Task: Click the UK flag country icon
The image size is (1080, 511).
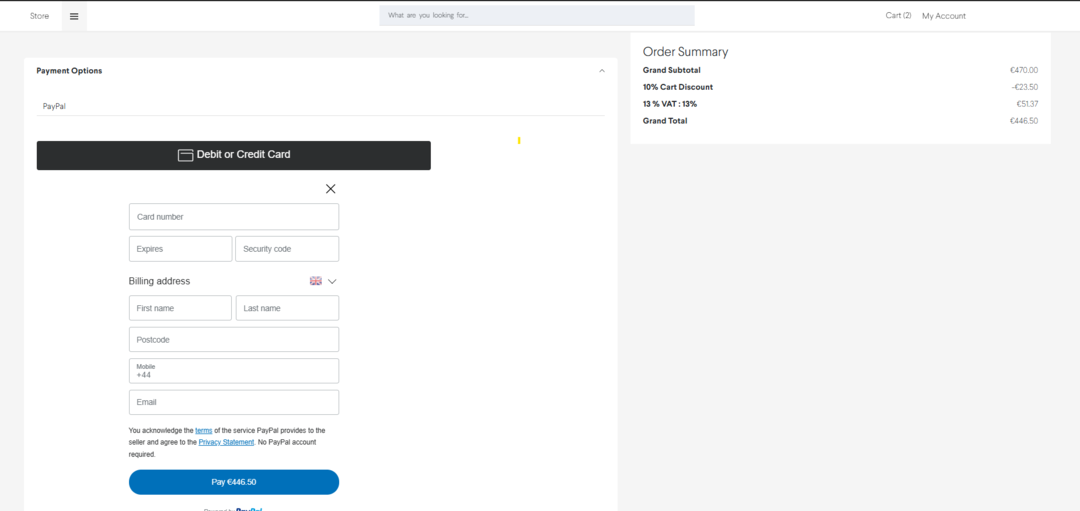Action: (x=315, y=281)
